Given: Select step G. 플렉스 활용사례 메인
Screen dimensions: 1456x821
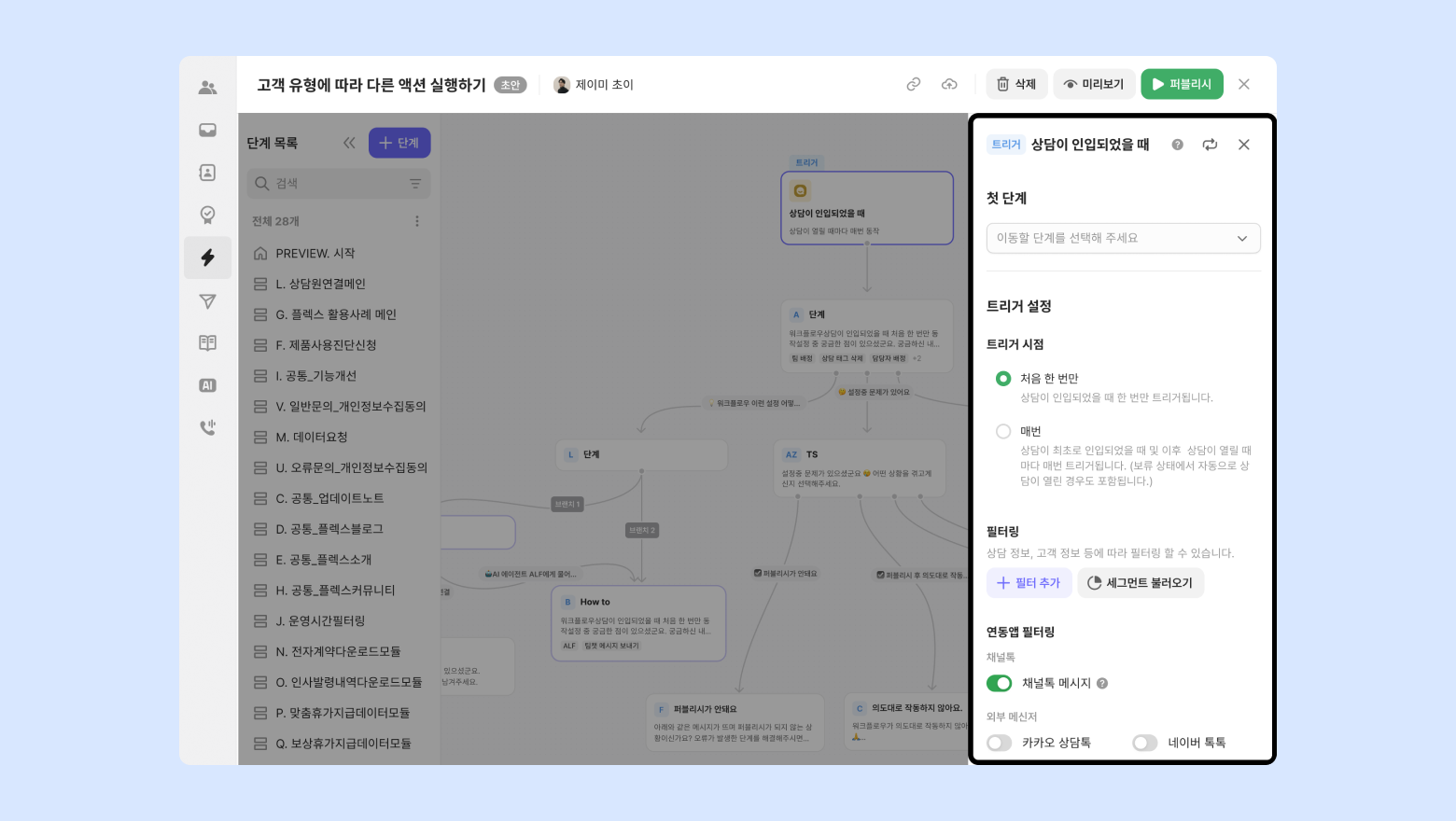Looking at the screenshot, I should pyautogui.click(x=339, y=314).
